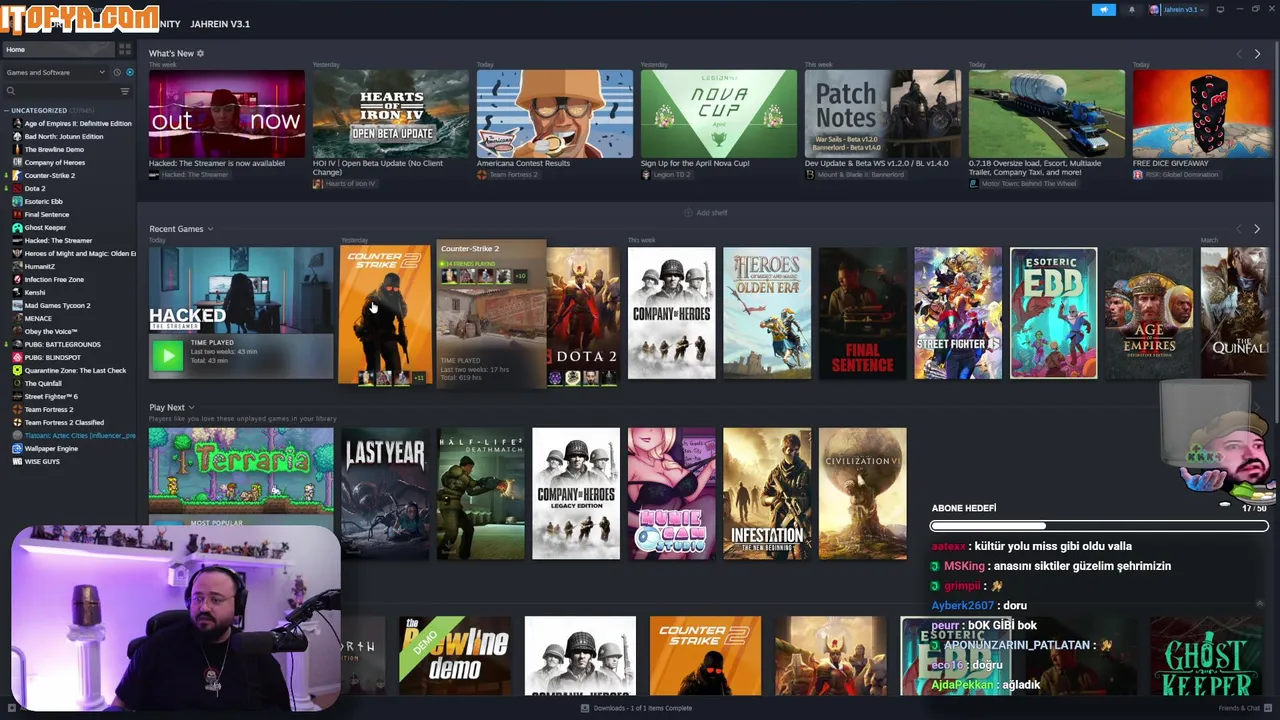The width and height of the screenshot is (1280, 720).
Task: Open Games and Software dropdown
Action: (55, 72)
